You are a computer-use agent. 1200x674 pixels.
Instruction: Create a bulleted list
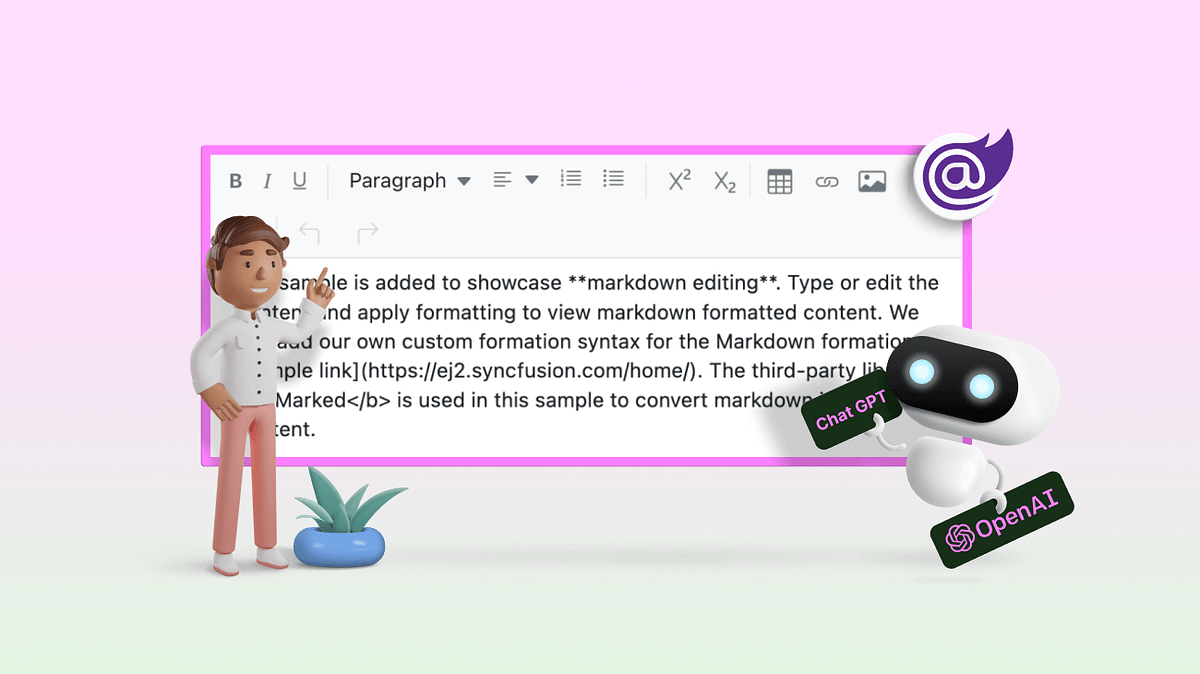click(x=613, y=180)
